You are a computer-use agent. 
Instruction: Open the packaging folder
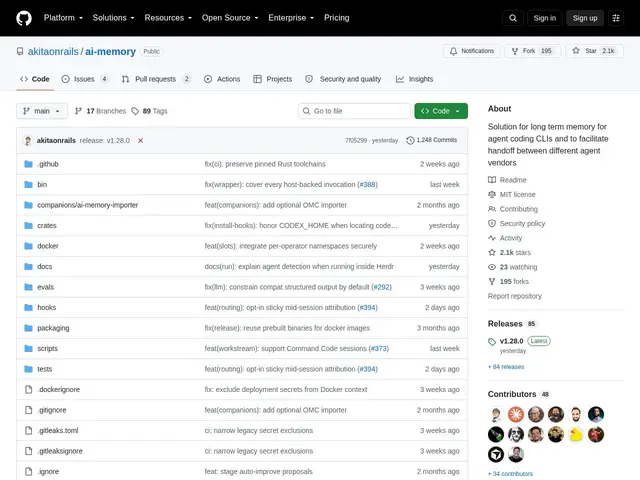point(53,328)
